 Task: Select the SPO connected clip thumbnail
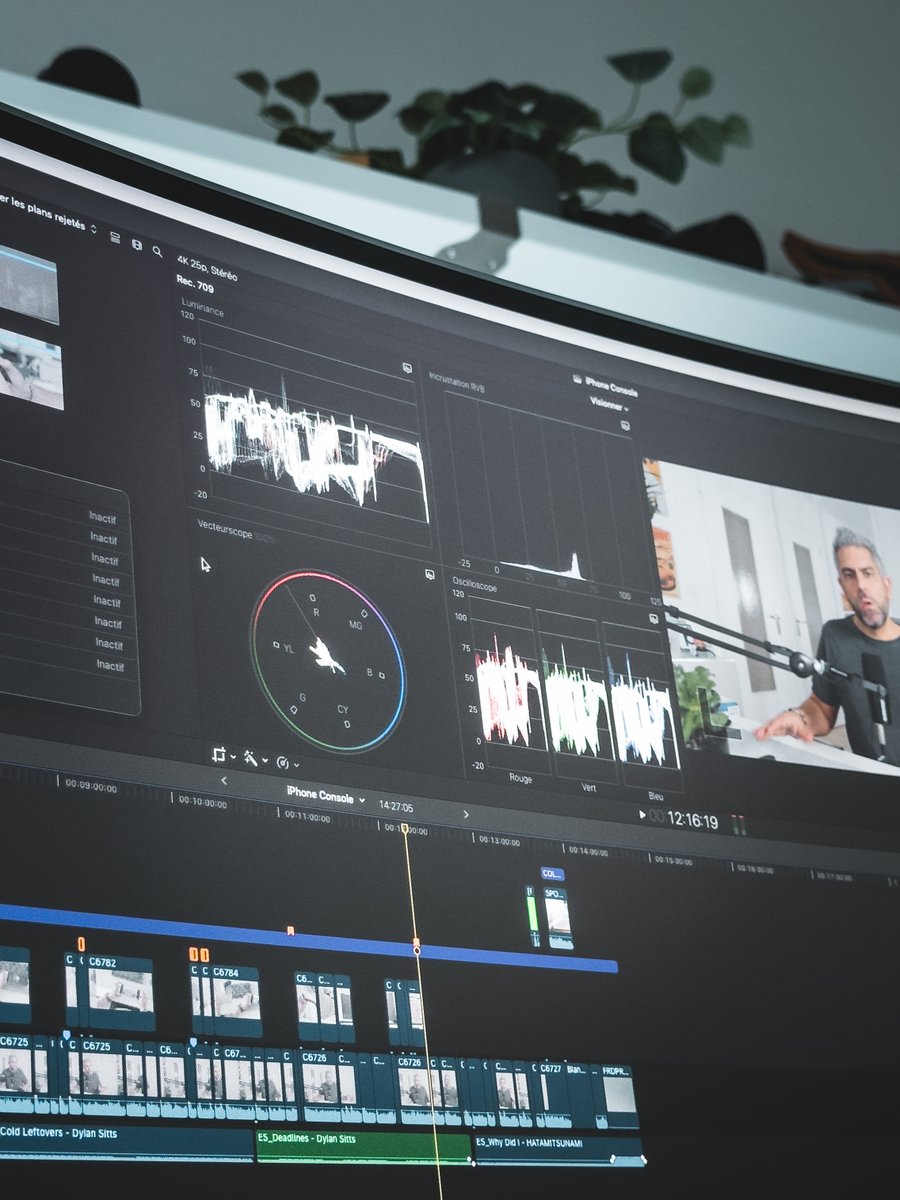pos(557,918)
